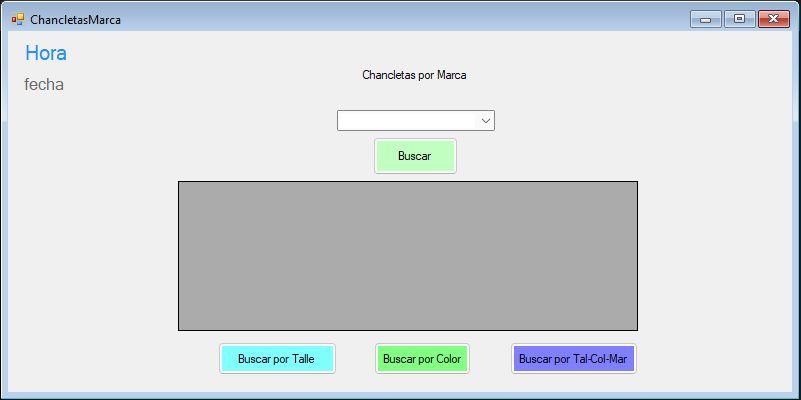Viewport: 801px width, 400px height.
Task: Click the ChancletasMarca window icon
Action: (18, 19)
